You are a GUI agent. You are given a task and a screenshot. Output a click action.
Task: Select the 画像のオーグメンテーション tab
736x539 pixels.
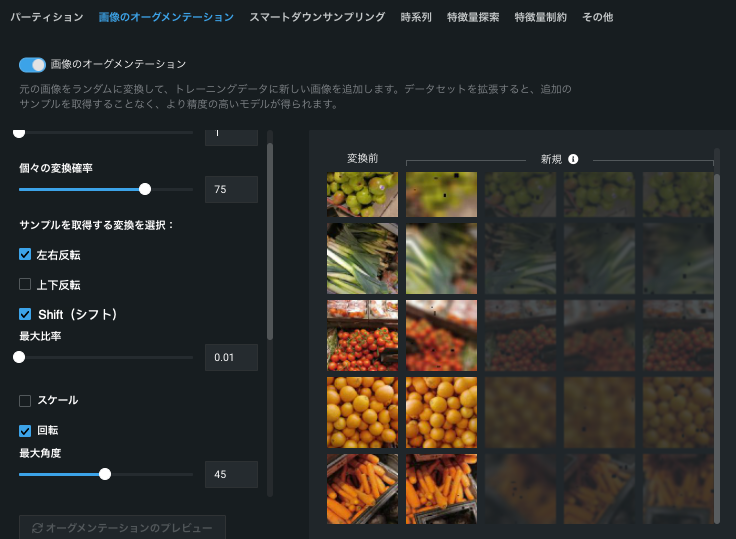(166, 17)
